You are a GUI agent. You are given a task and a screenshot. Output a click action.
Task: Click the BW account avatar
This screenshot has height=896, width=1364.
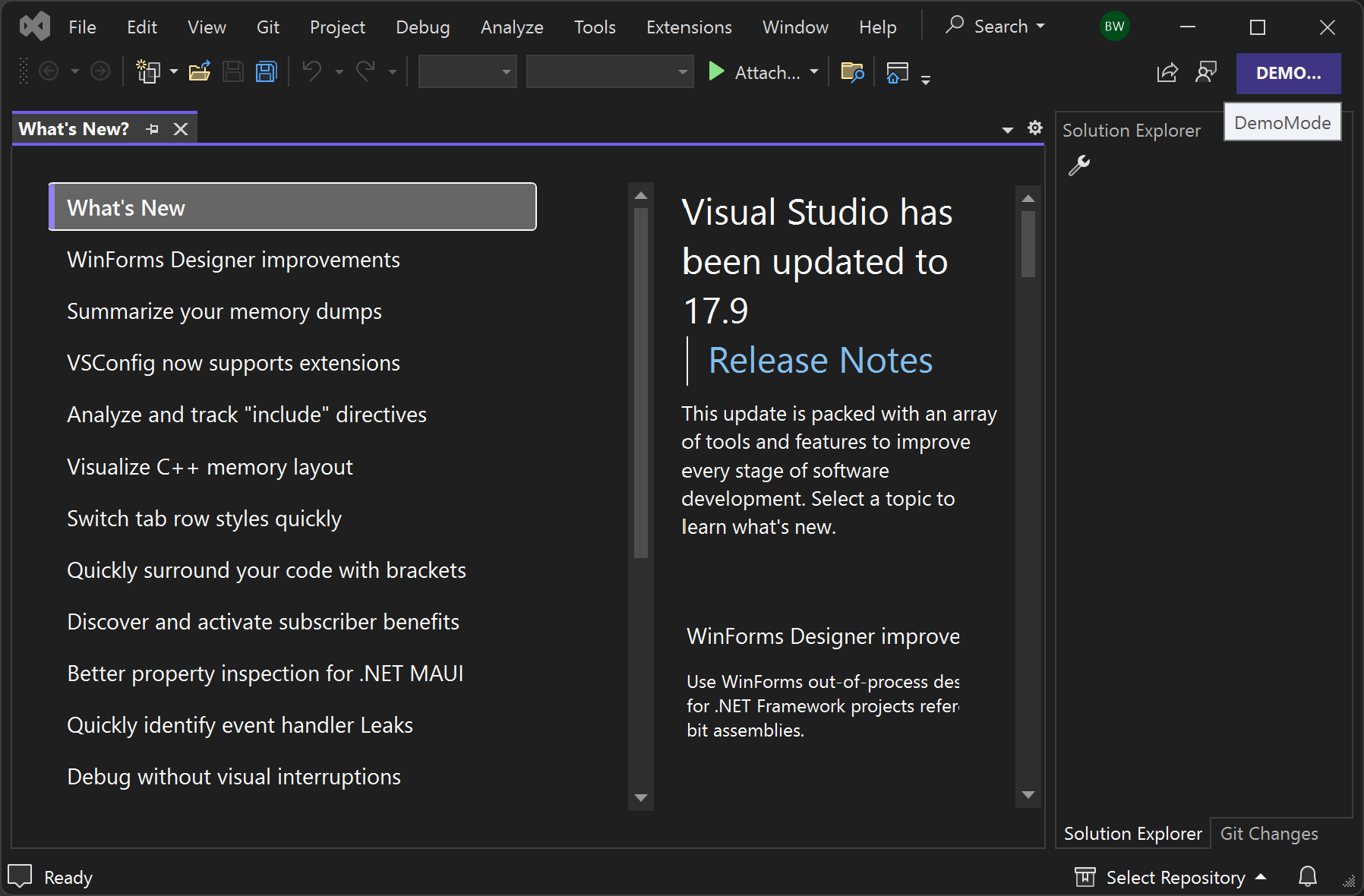1114,27
